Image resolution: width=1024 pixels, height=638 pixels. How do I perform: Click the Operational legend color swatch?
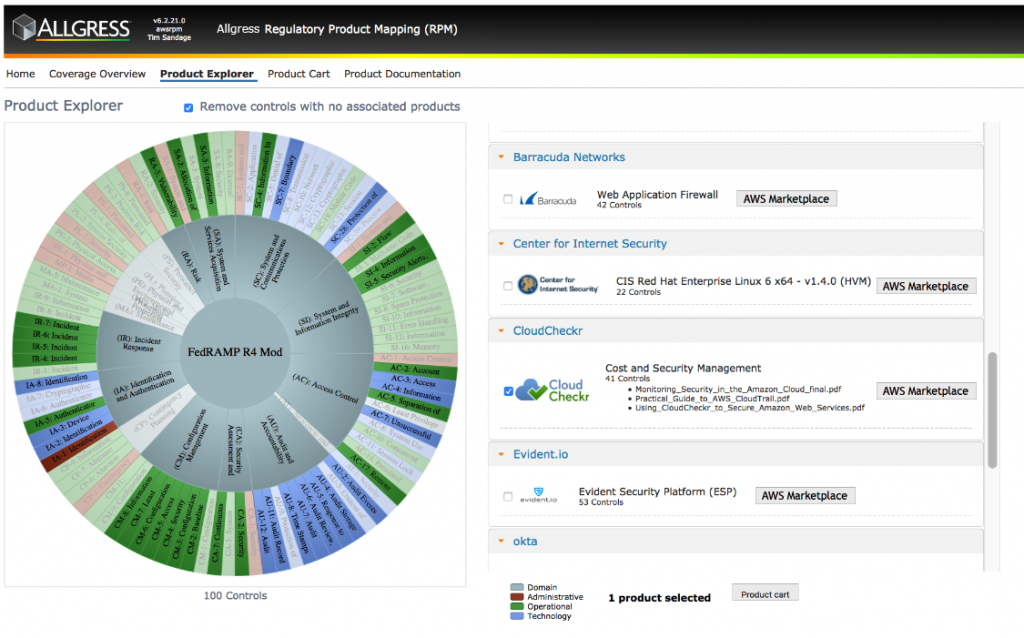tap(517, 607)
